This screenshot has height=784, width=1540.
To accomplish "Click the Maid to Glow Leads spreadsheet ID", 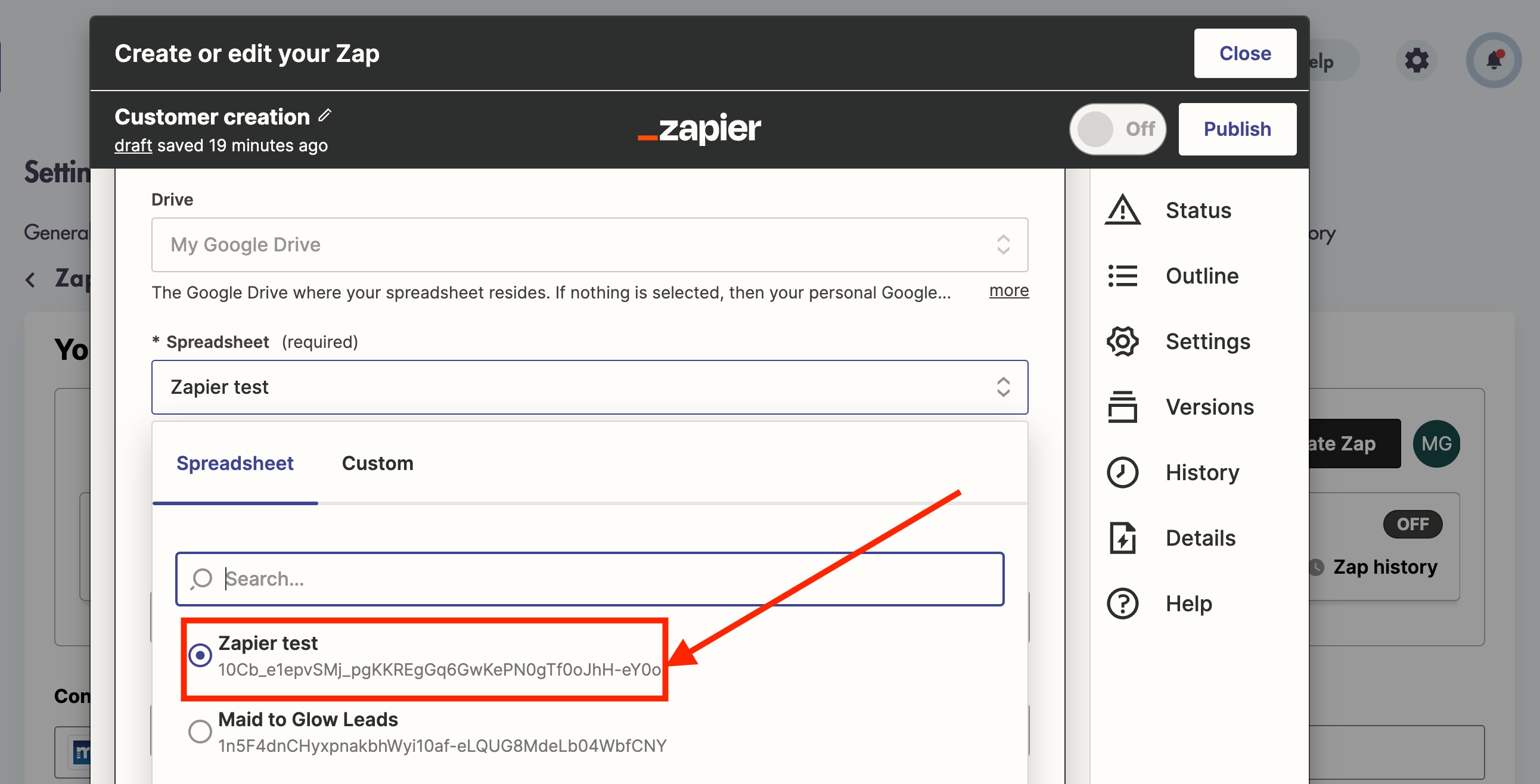I will tap(442, 746).
